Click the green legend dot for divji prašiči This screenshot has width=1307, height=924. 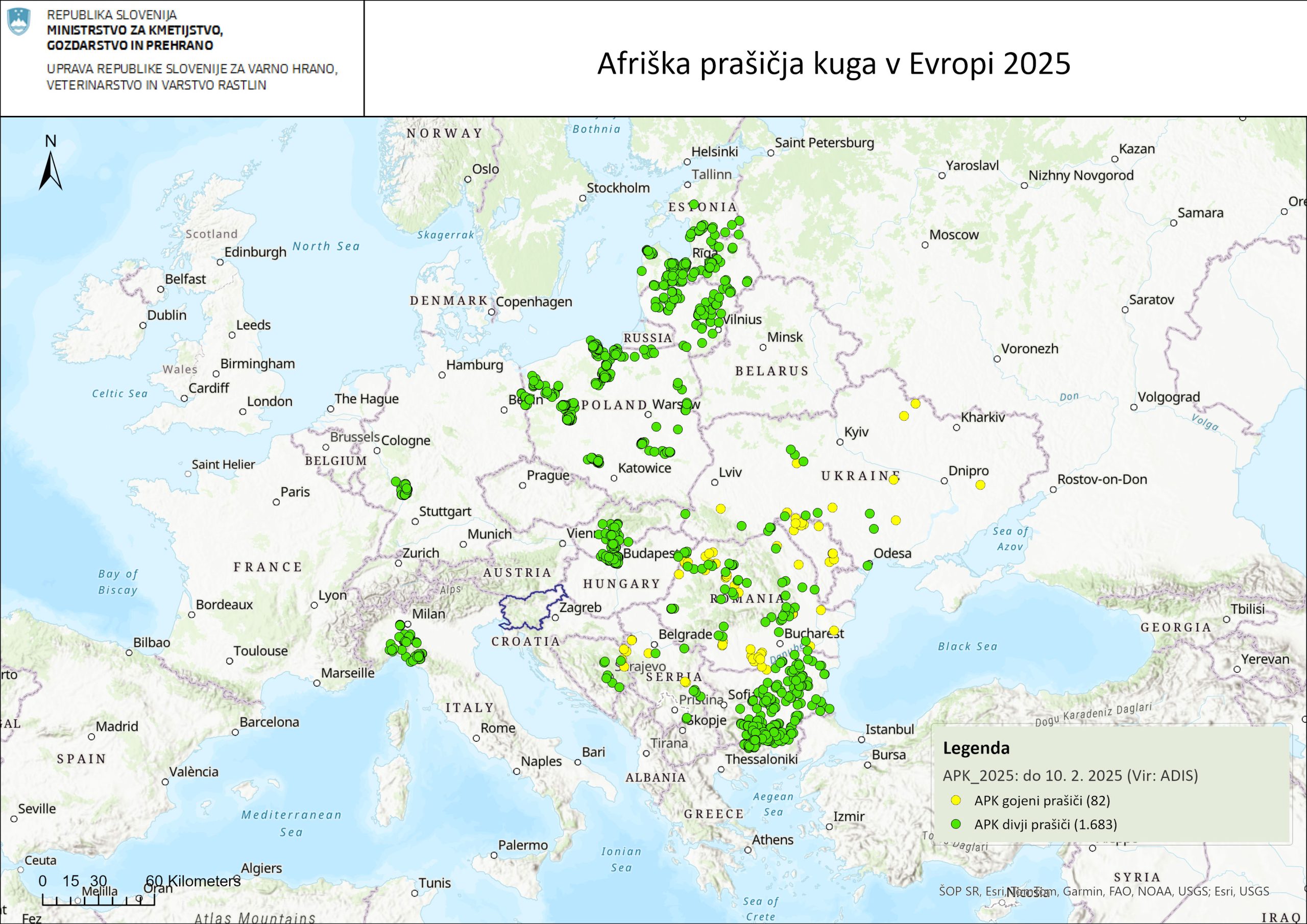956,824
